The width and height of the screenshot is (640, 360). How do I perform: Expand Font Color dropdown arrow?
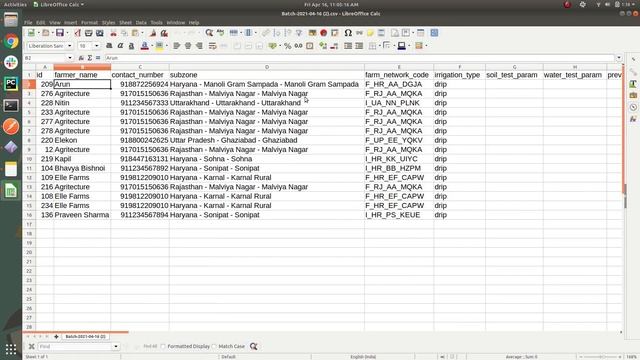(x=152, y=46)
